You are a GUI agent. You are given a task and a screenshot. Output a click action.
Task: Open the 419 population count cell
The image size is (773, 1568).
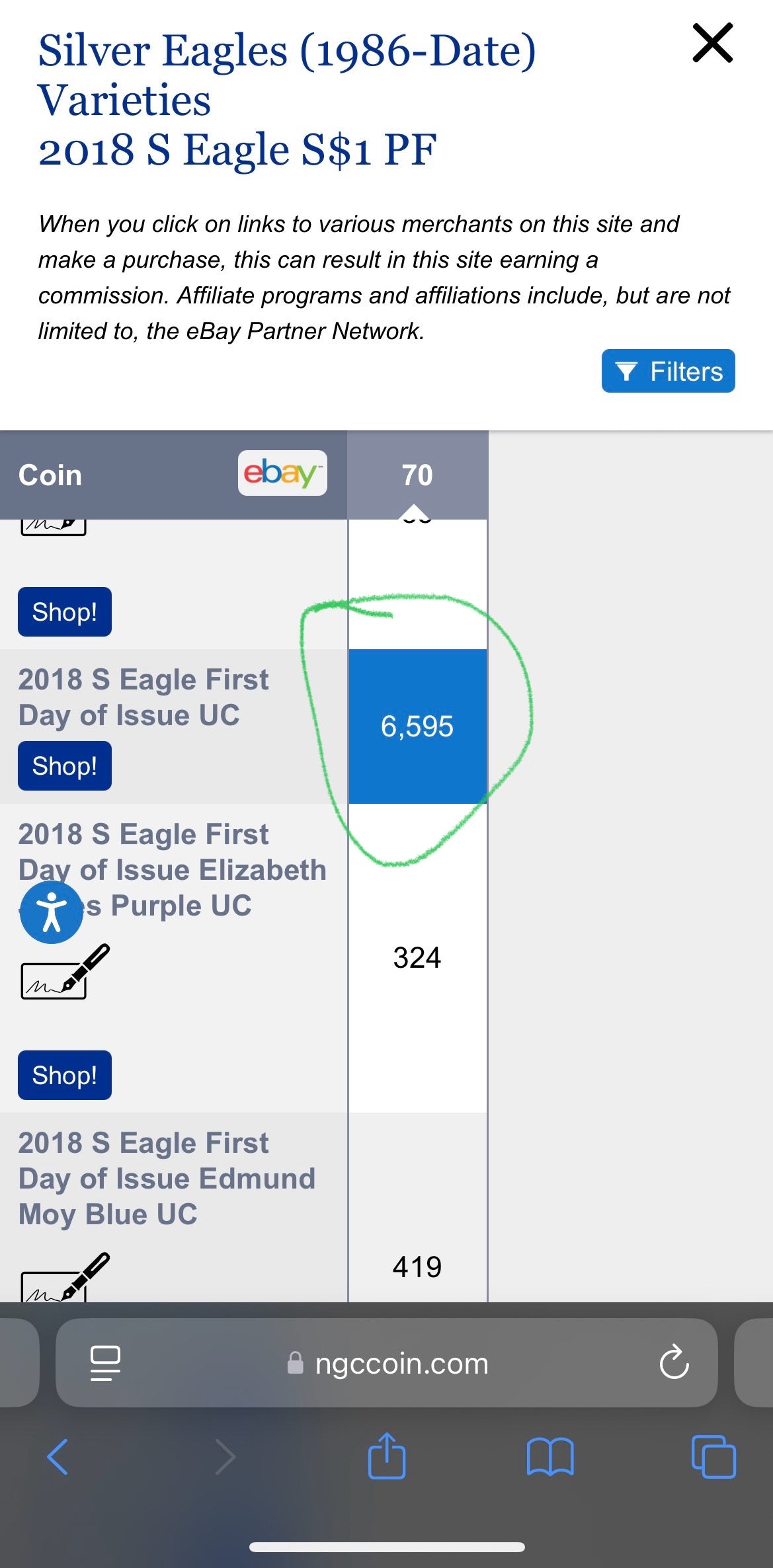click(x=417, y=1267)
